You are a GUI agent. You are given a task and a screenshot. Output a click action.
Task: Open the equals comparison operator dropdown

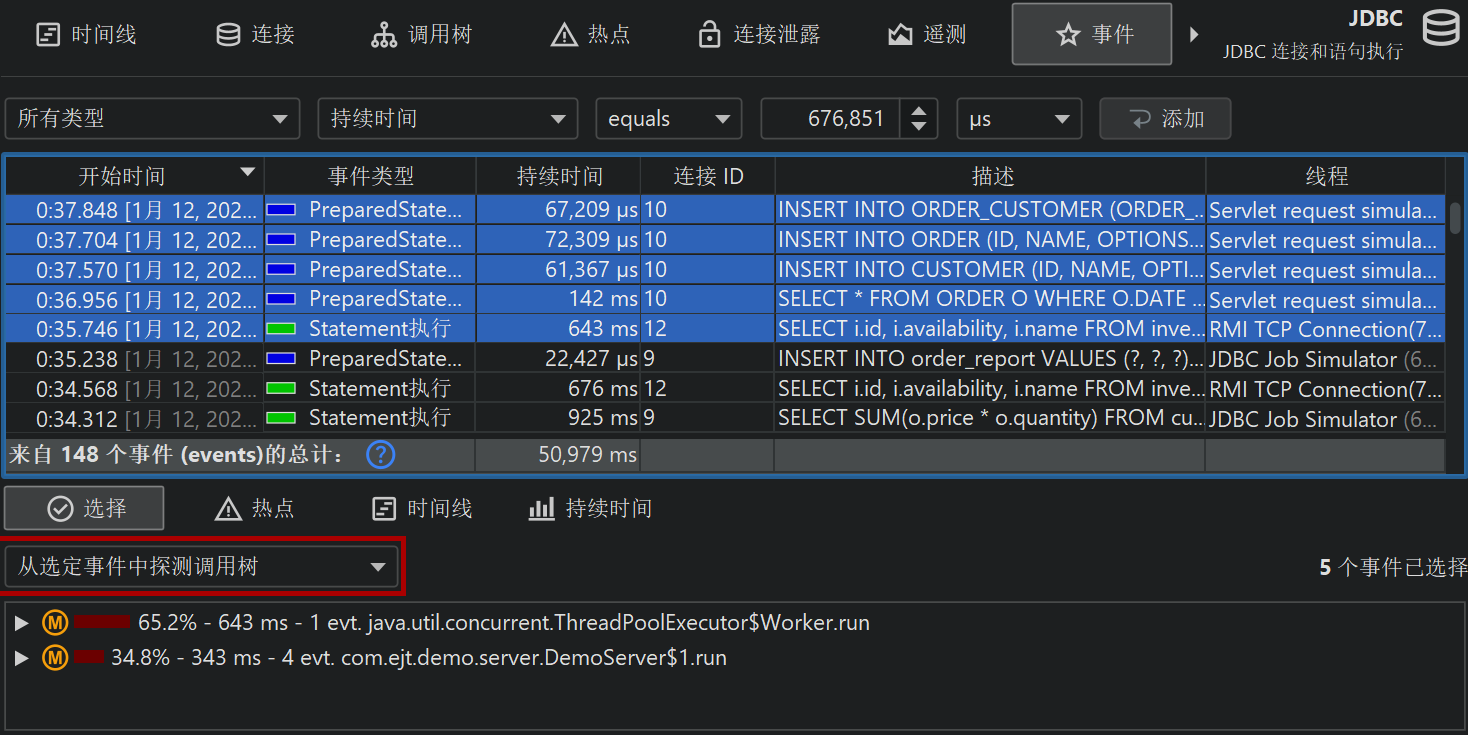pyautogui.click(x=668, y=119)
